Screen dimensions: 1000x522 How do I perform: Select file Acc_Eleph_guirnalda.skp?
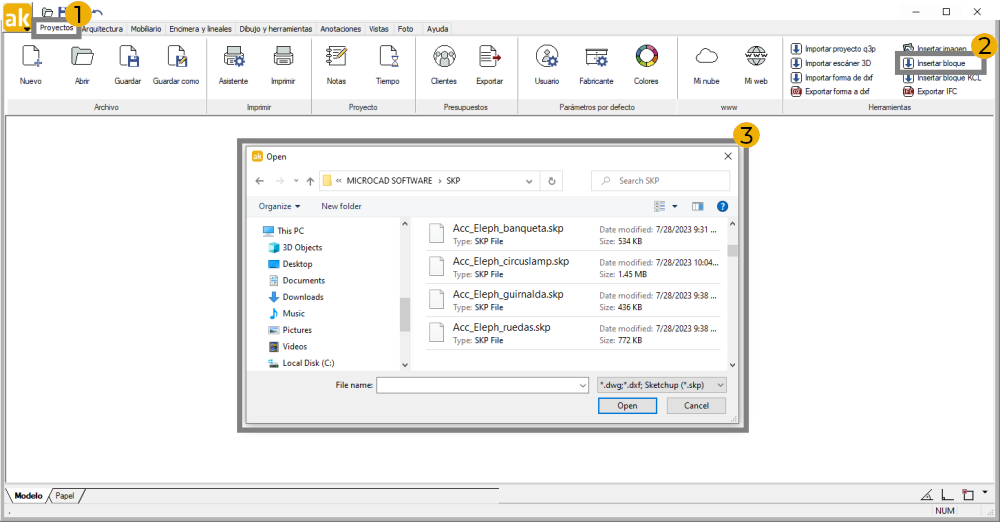tap(573, 301)
